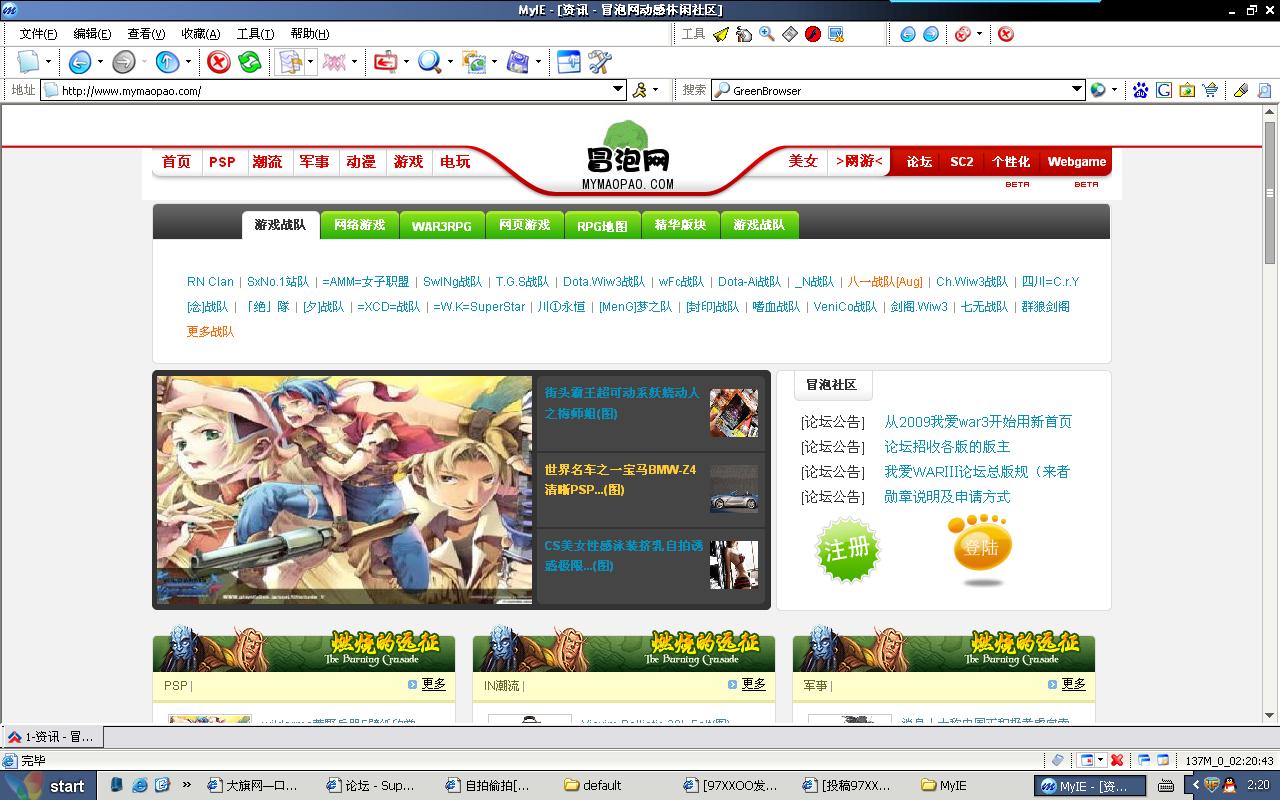Open the Back button history dropdown arrow
Screen dimensions: 1280x800
[100, 62]
